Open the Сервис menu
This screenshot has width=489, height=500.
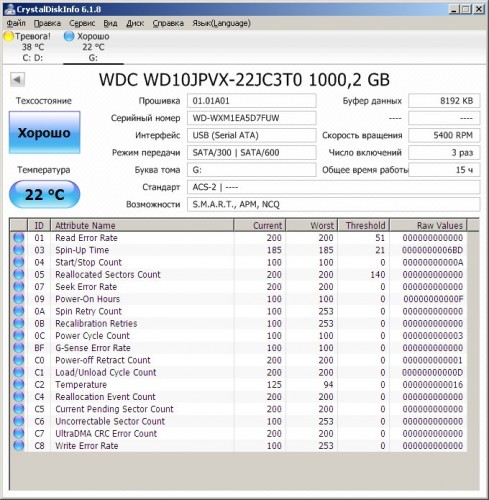tap(82, 23)
